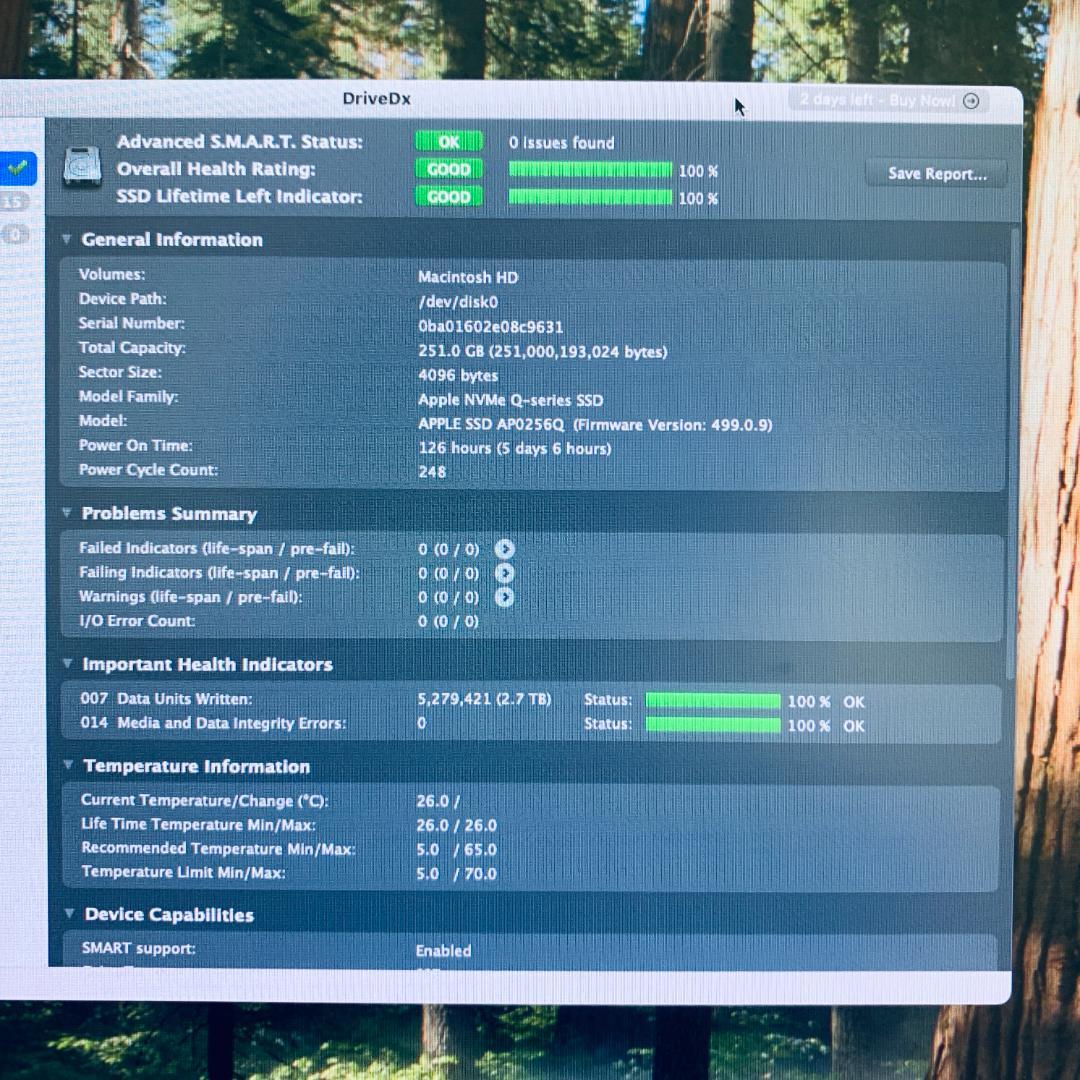Image resolution: width=1080 pixels, height=1080 pixels.
Task: Collapse the Important Health Indicators section
Action: (x=67, y=664)
